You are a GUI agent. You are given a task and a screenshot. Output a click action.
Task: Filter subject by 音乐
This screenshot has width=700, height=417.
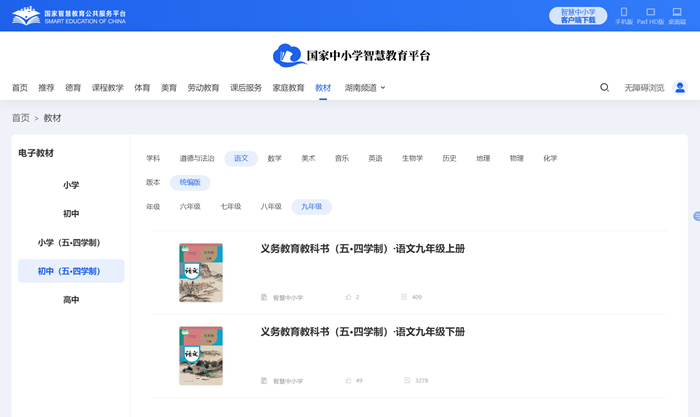(342, 158)
